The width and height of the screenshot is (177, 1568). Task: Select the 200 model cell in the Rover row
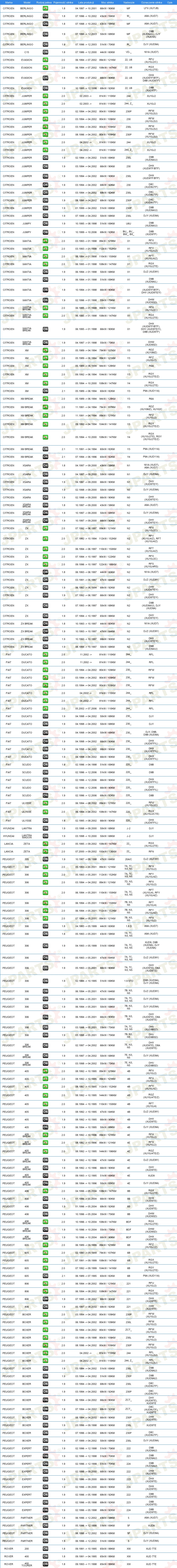pos(27,1548)
